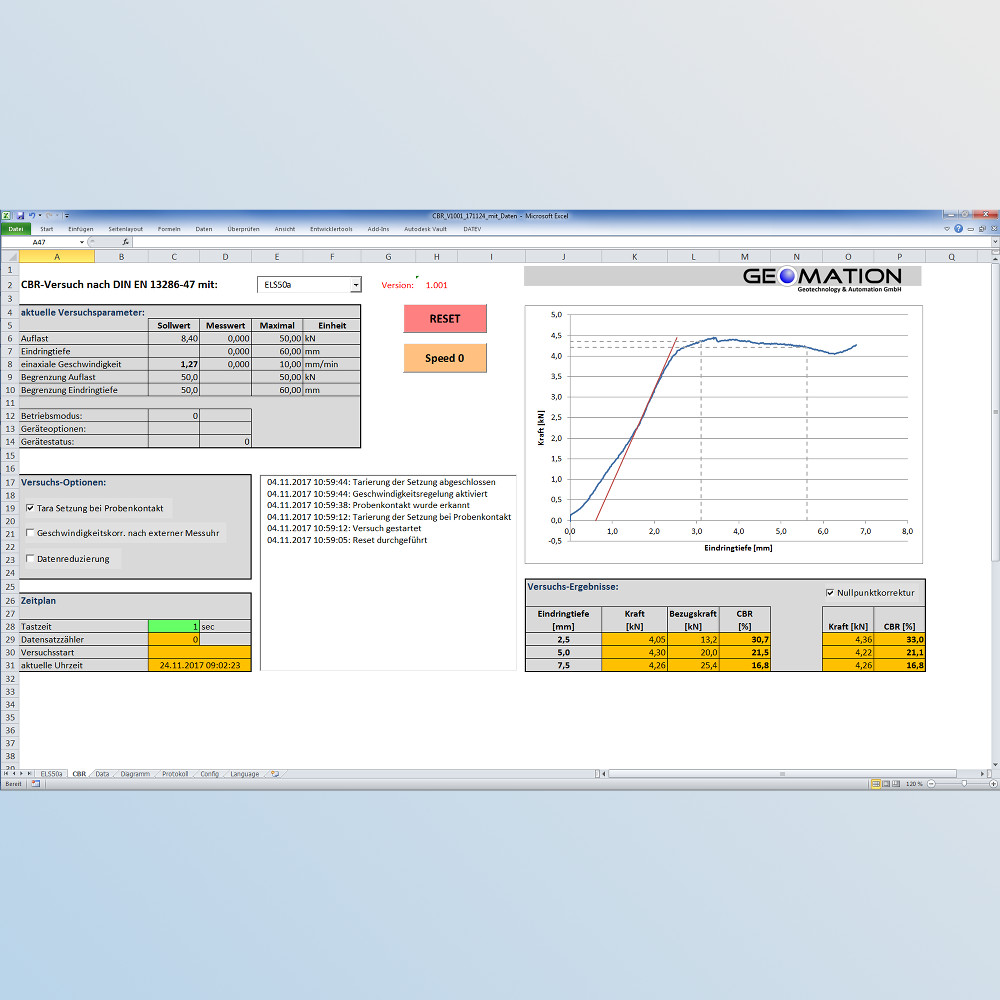Open the ELS50a device dropdown
This screenshot has width=1000, height=1000.
(x=356, y=285)
